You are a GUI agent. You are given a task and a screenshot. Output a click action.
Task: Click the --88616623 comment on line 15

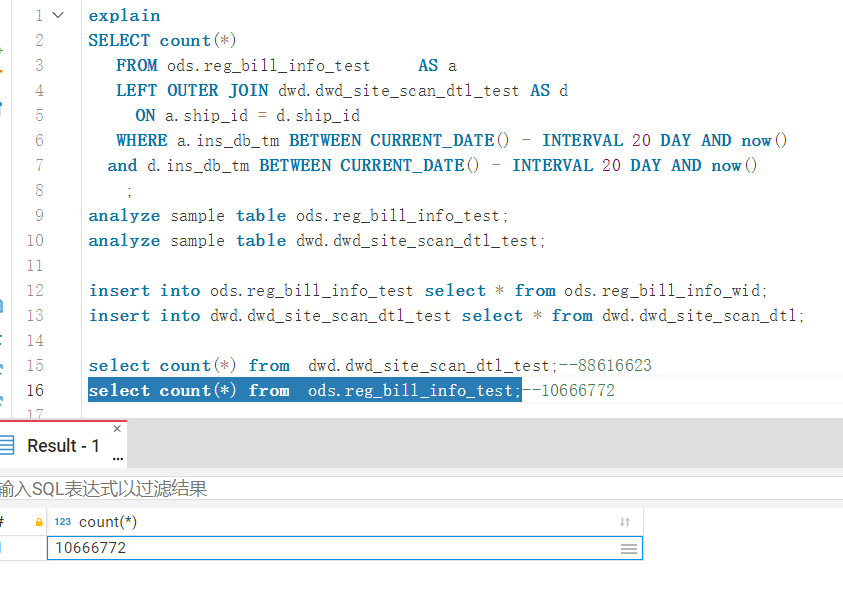tap(584, 366)
